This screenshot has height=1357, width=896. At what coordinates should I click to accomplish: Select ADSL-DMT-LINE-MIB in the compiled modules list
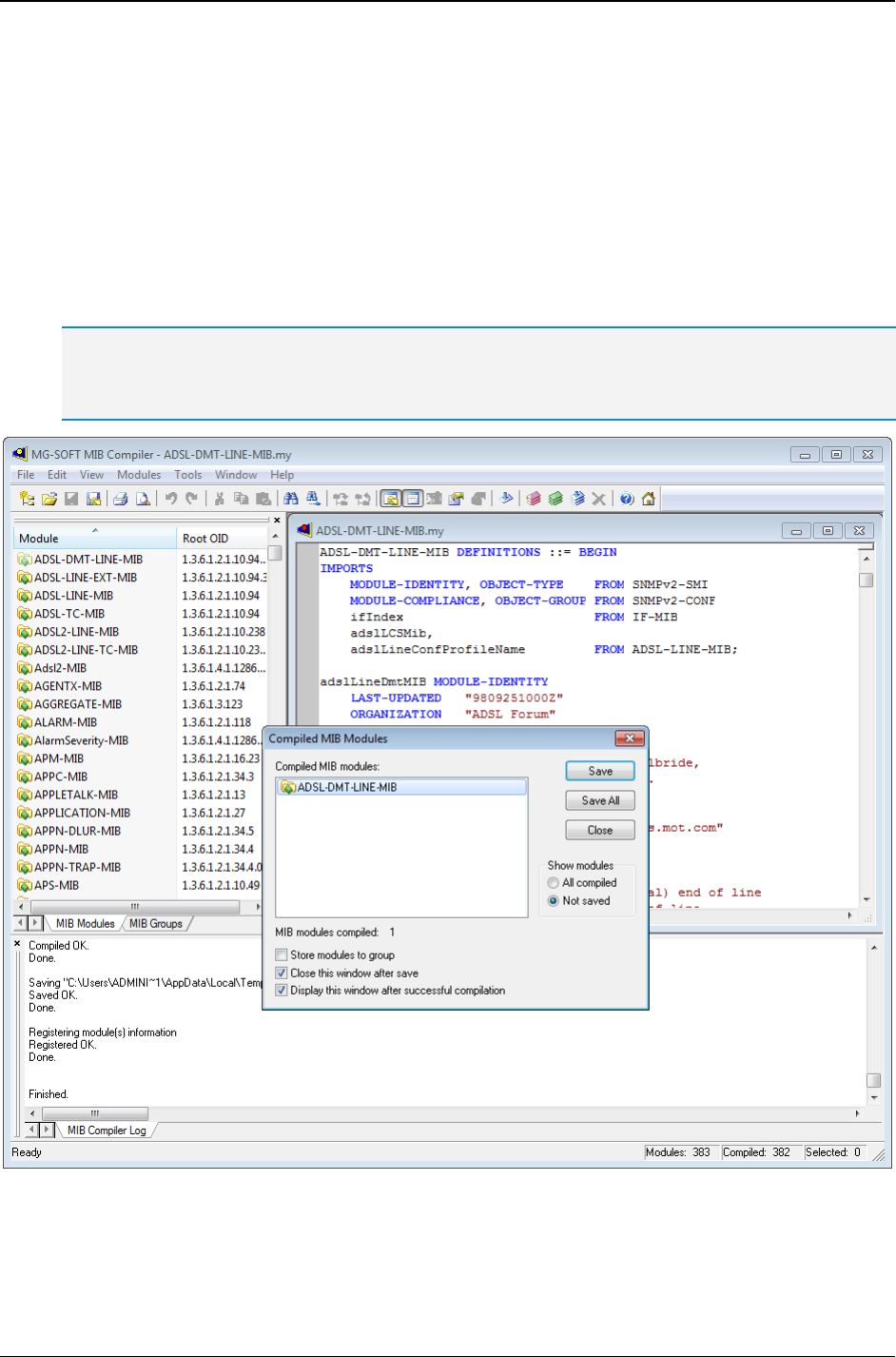tap(400, 787)
